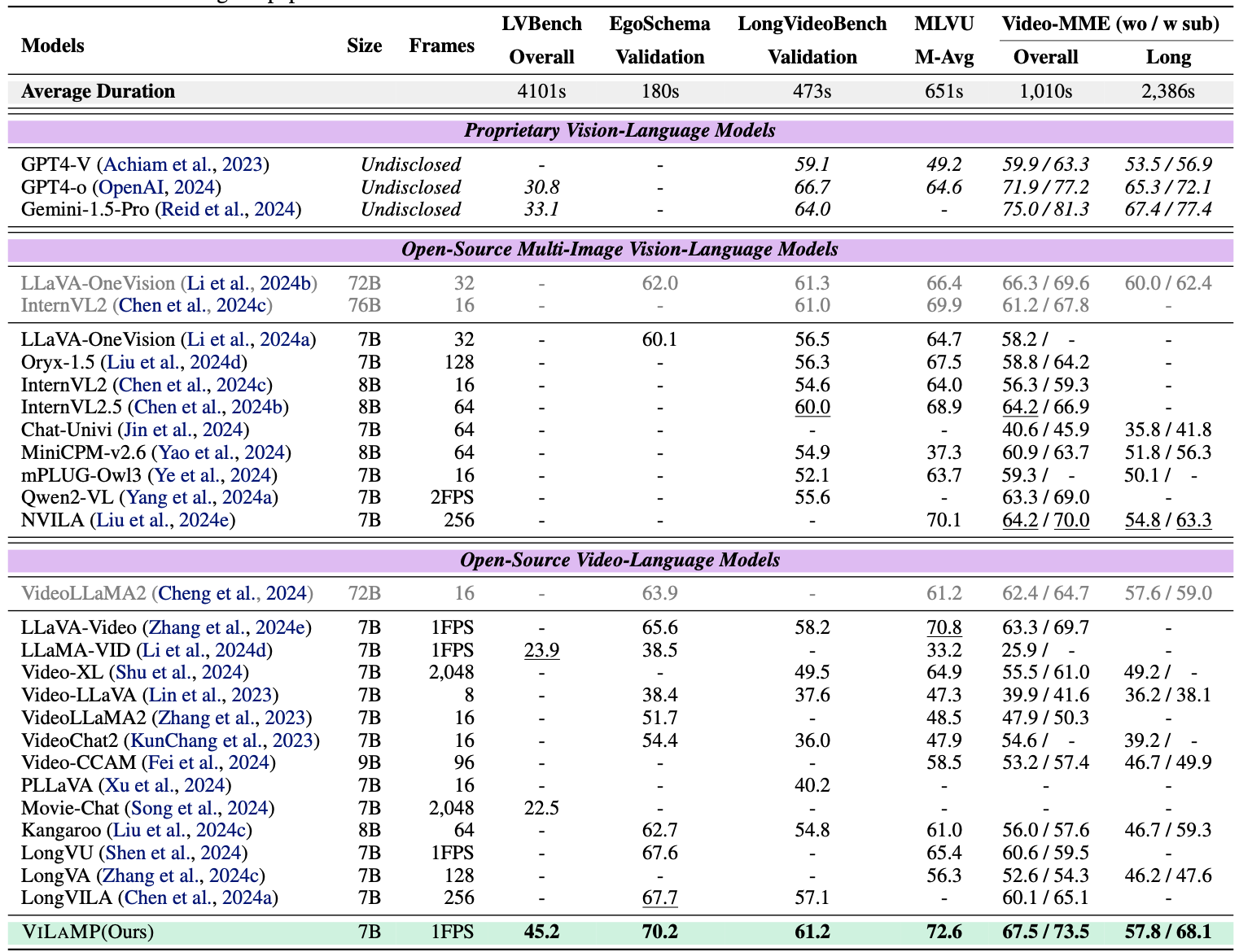The height and width of the screenshot is (952, 1239).
Task: Click the 2FPS frames value for Qwen2-VL
Action: point(452,497)
